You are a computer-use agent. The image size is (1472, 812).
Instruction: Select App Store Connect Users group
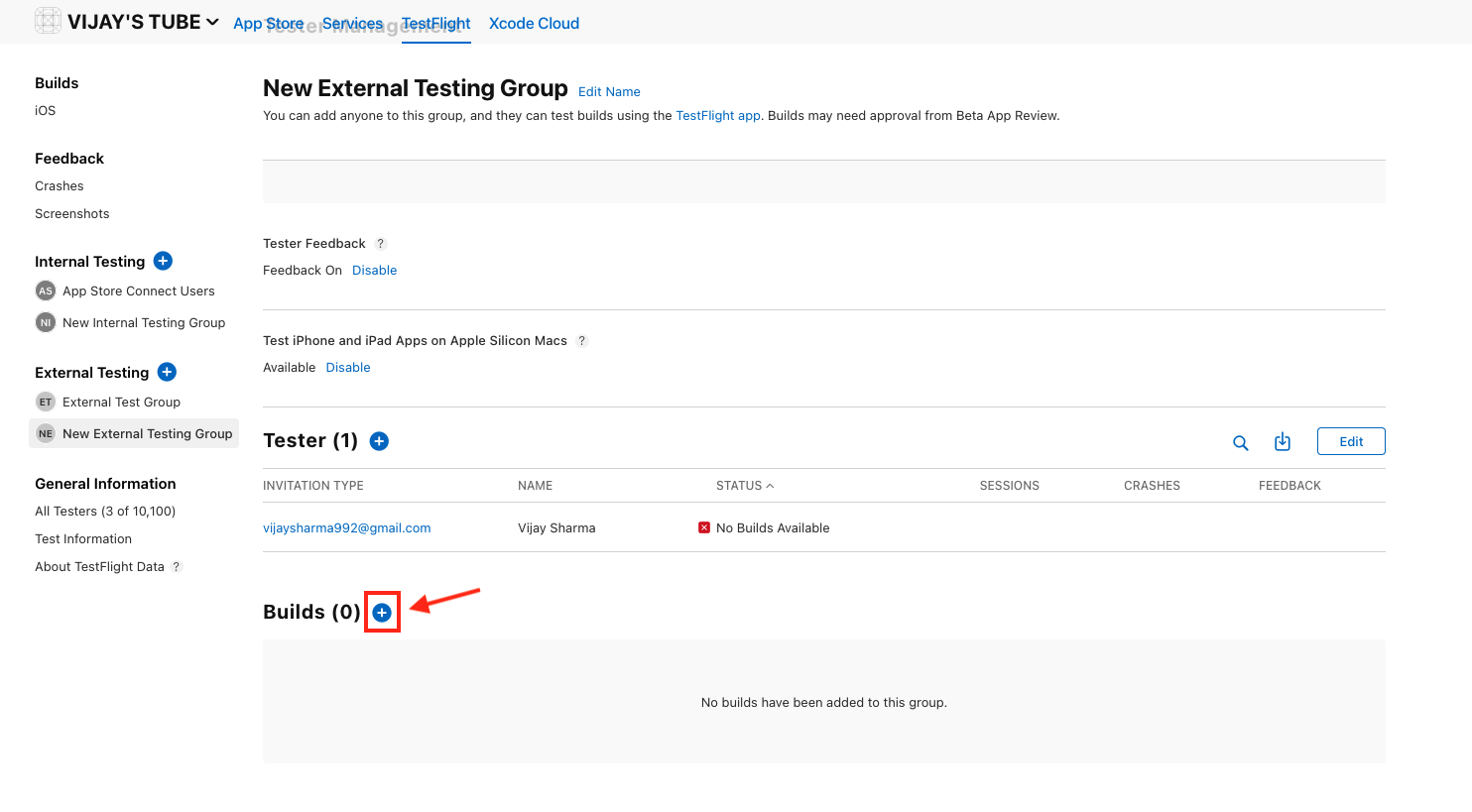click(x=139, y=290)
